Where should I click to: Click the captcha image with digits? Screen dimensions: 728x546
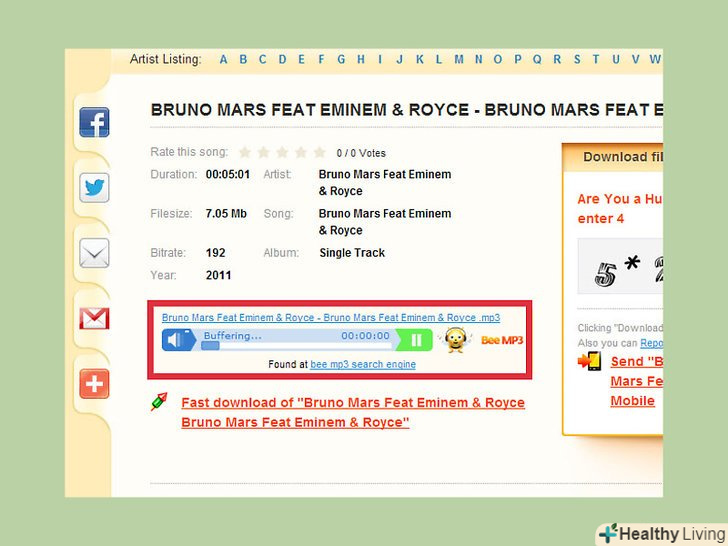pyautogui.click(x=620, y=266)
